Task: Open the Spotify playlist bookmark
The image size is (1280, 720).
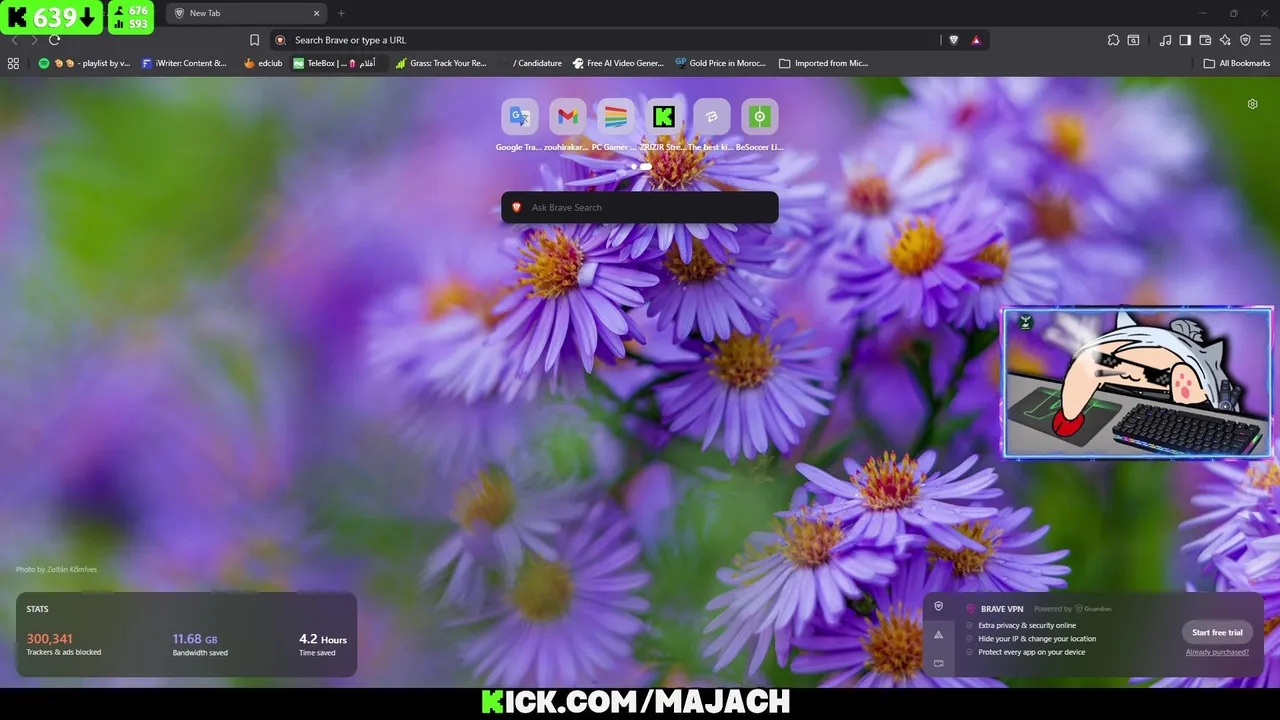Action: 85,63
